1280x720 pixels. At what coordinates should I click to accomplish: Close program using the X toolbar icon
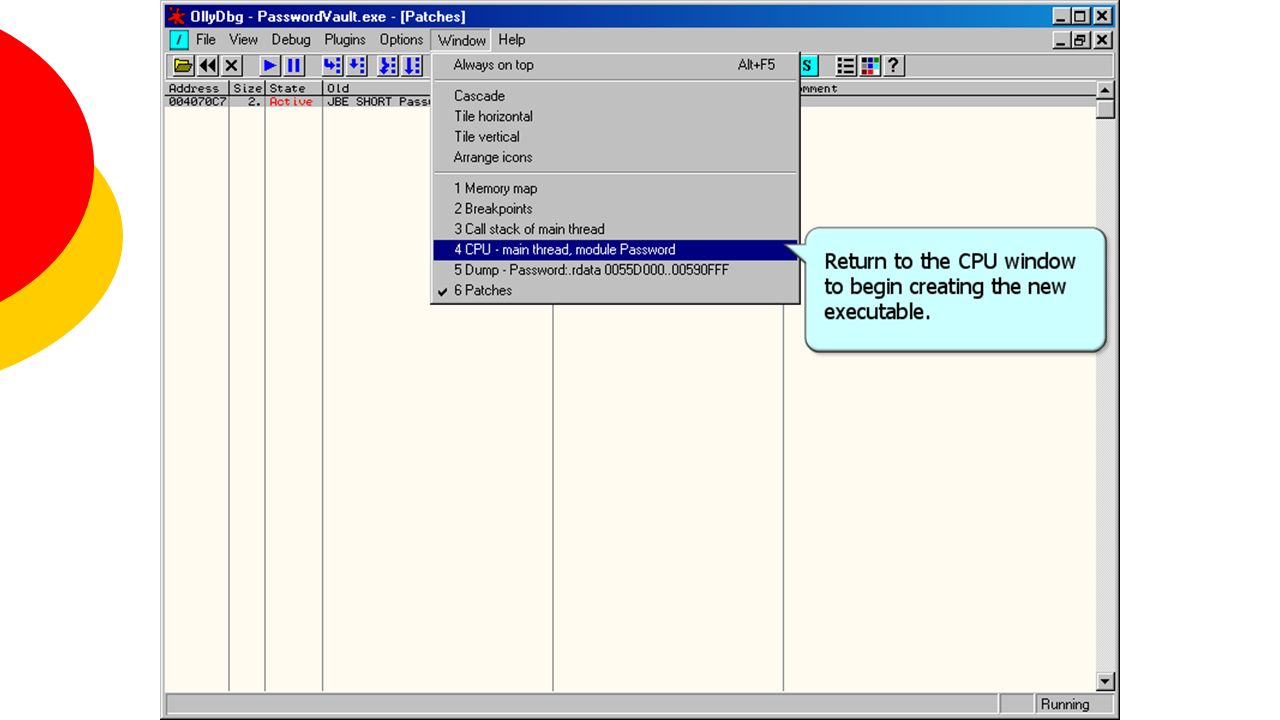pos(232,66)
